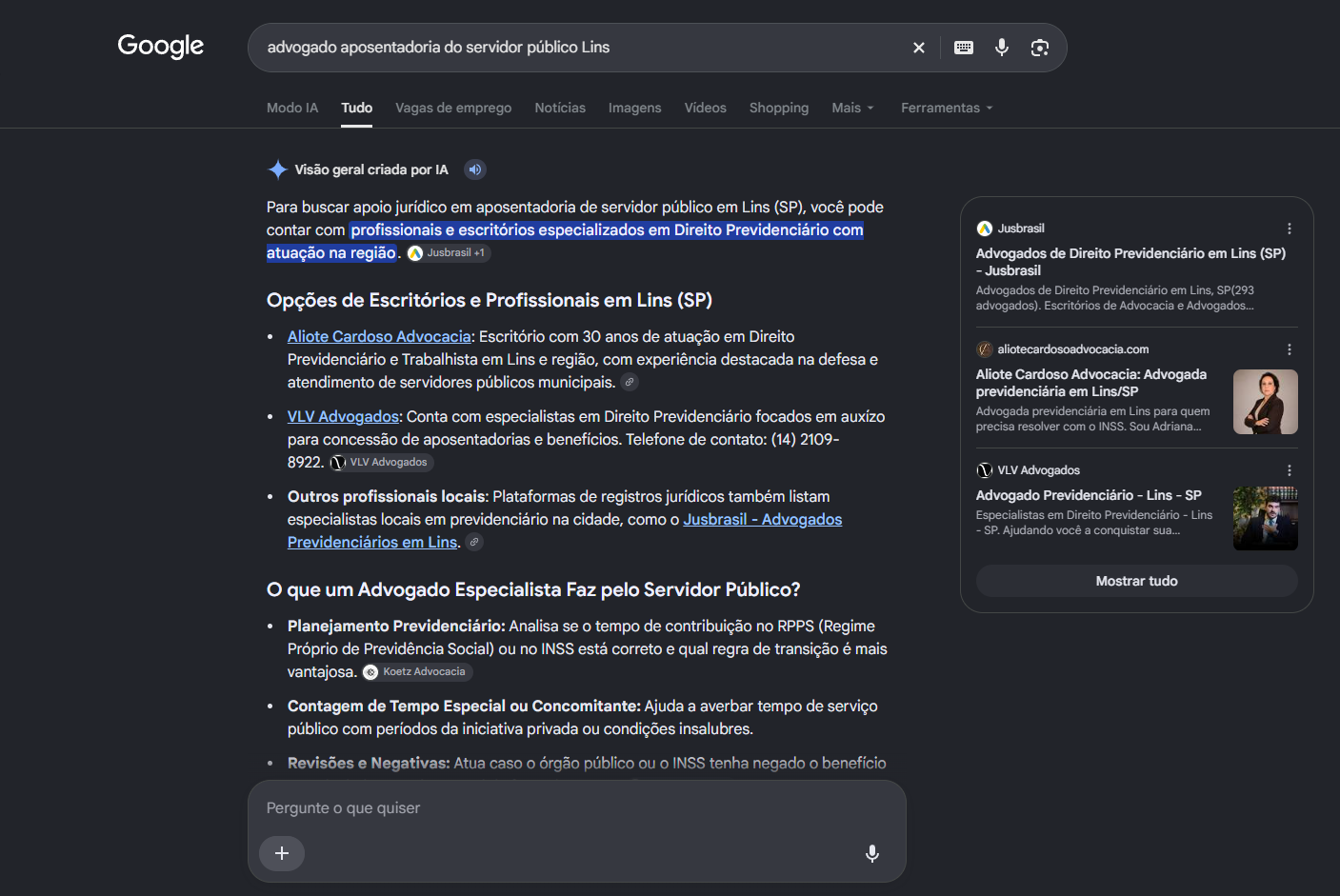Expand the Mais dropdown menu

click(x=853, y=108)
